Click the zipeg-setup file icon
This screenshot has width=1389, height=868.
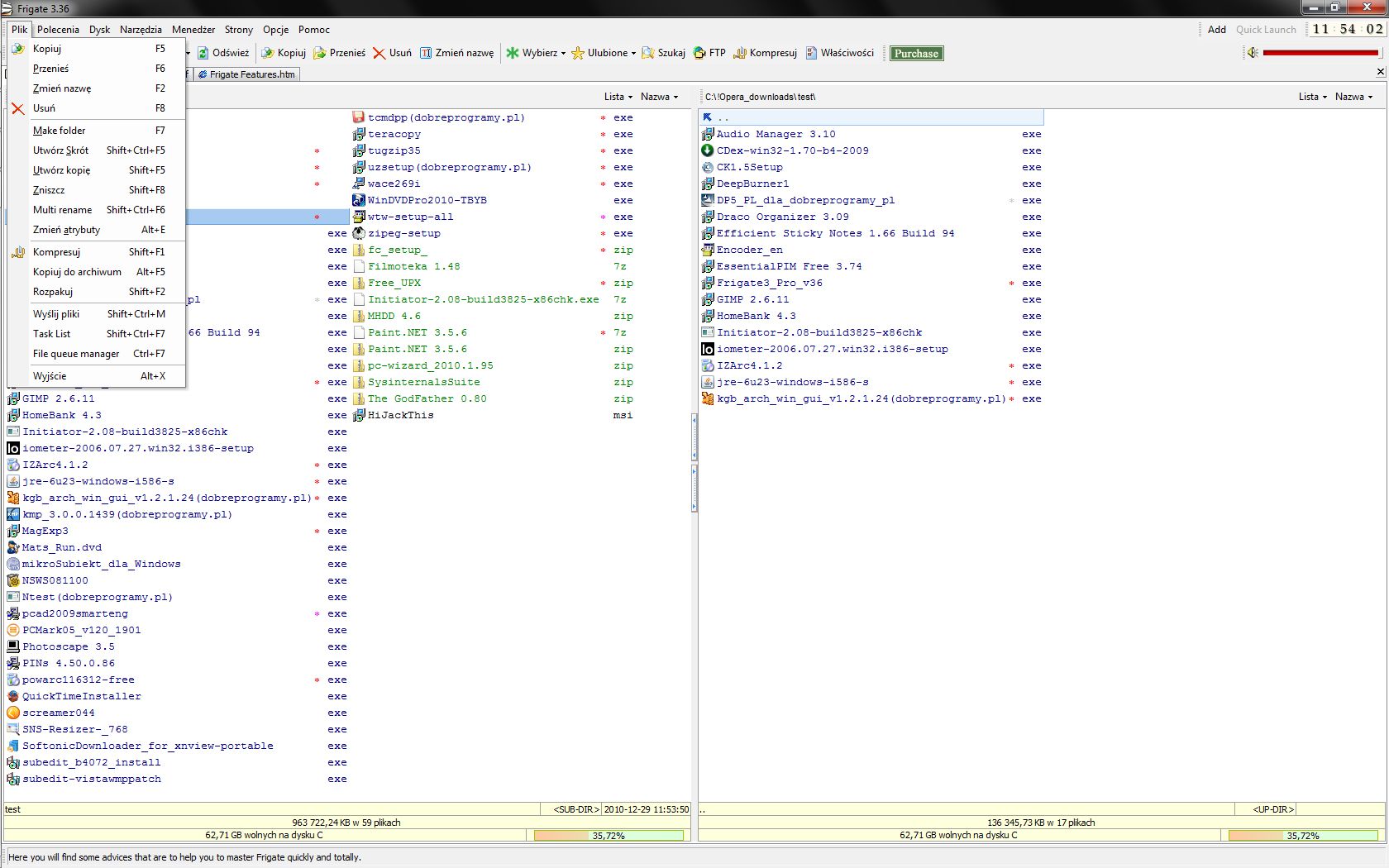[x=359, y=233]
